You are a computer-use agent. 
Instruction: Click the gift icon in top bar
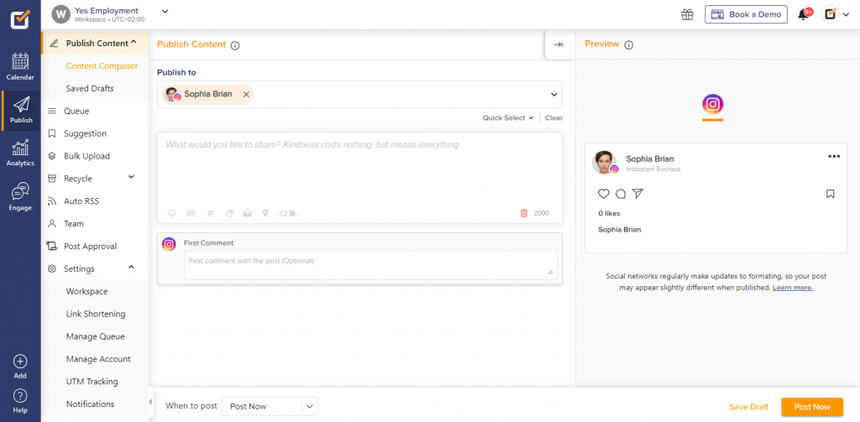point(687,15)
